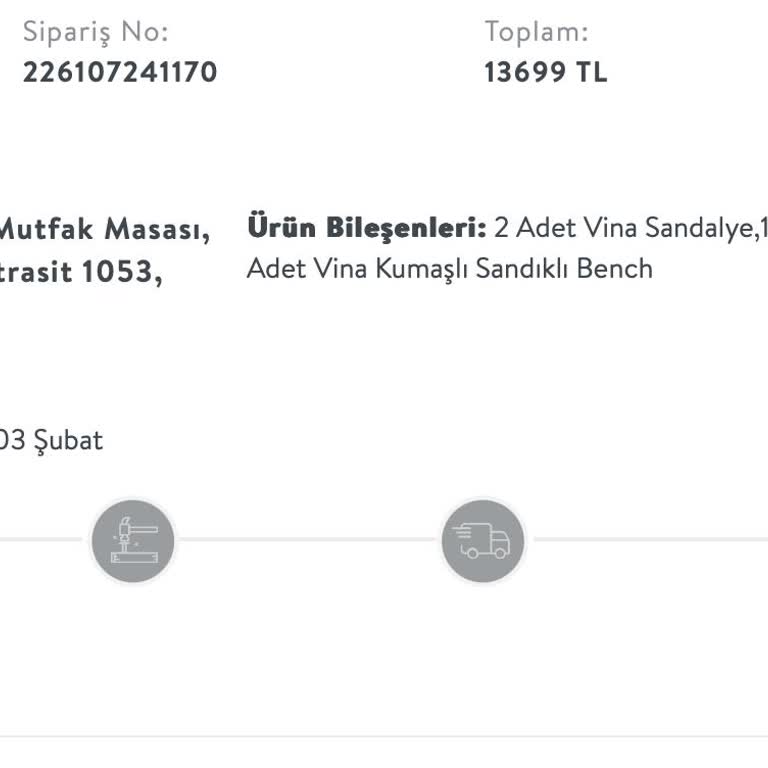
Task: Click progress line right of truck icon
Action: [650, 540]
